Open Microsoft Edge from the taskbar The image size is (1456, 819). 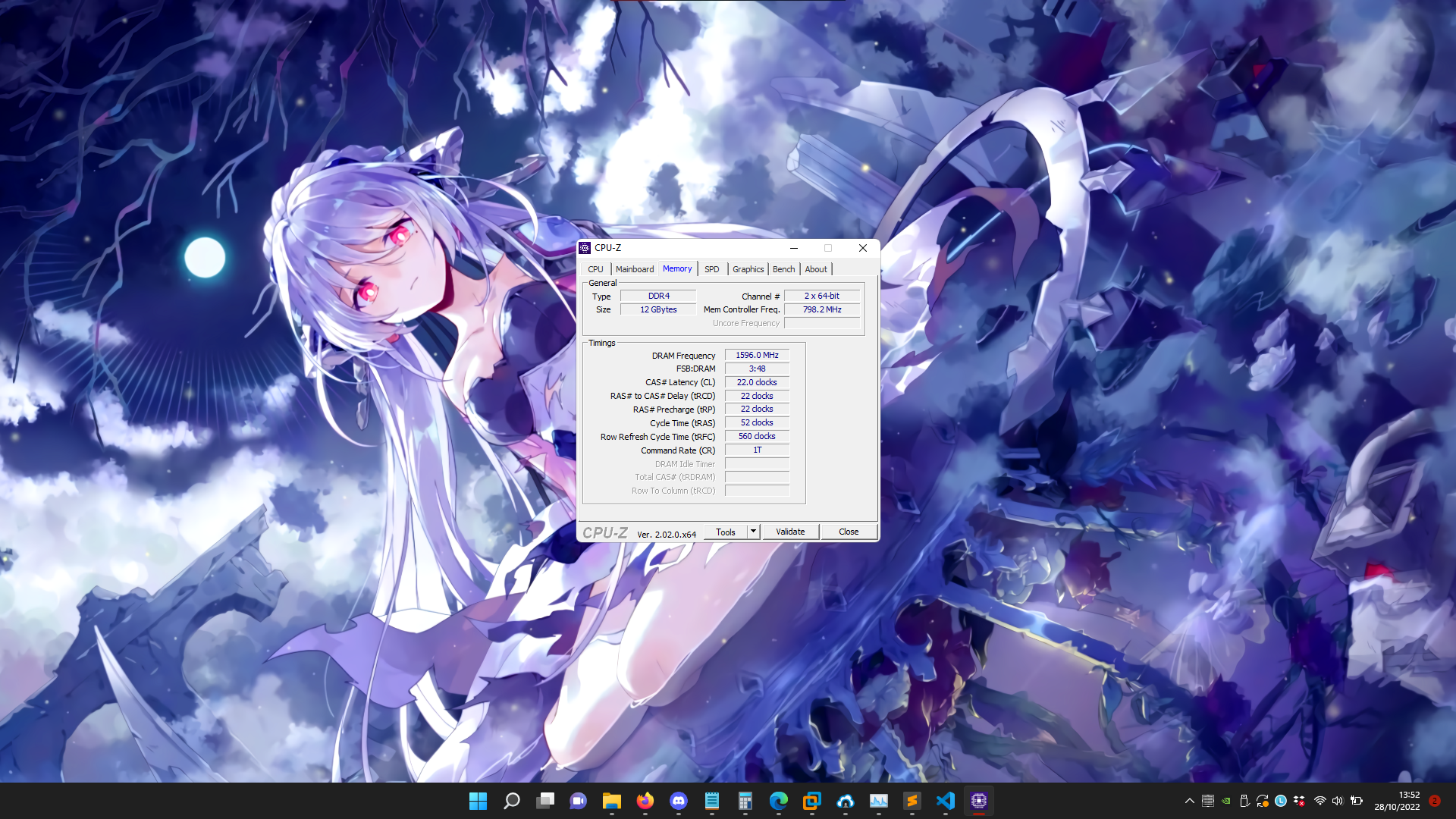point(779,801)
